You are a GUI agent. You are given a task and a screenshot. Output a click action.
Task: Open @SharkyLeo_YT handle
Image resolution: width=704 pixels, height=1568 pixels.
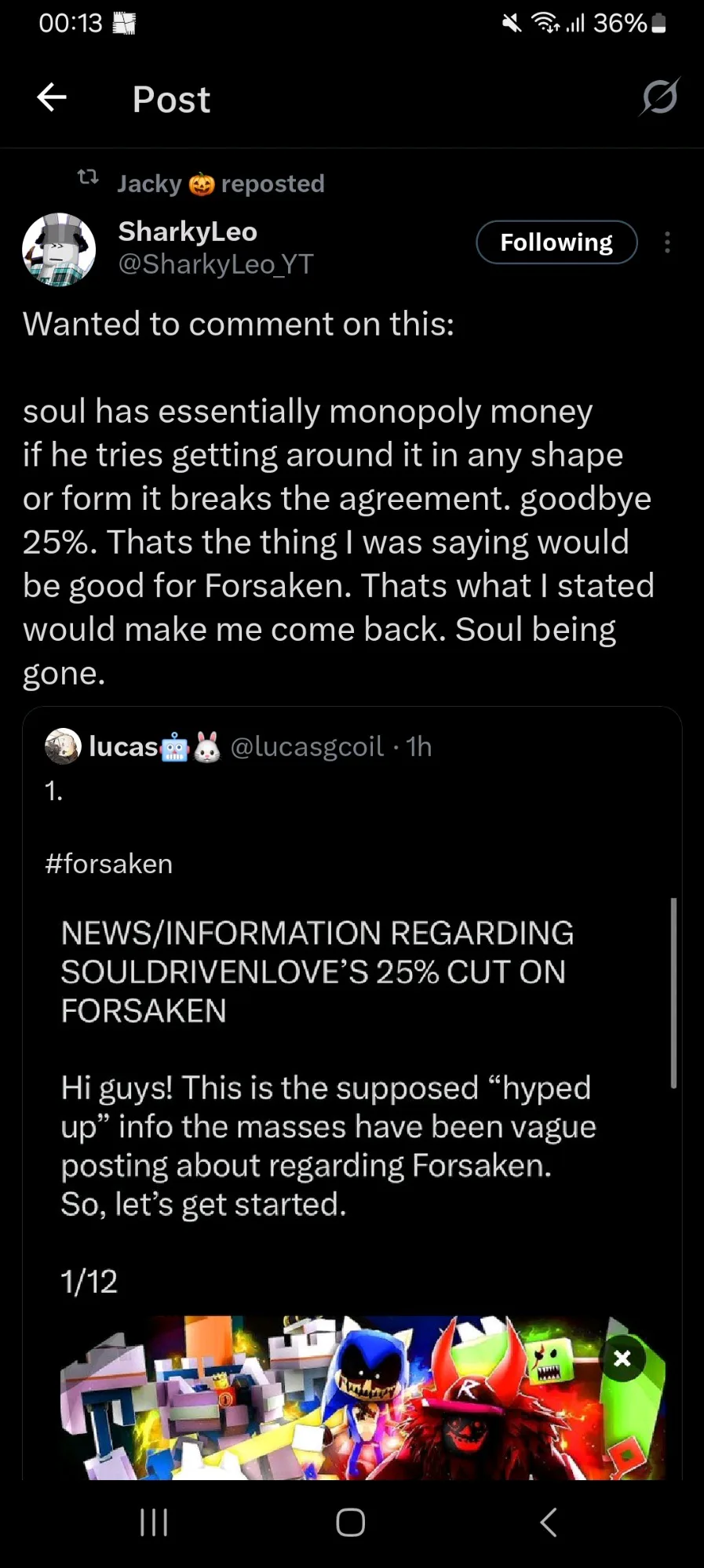[x=216, y=264]
